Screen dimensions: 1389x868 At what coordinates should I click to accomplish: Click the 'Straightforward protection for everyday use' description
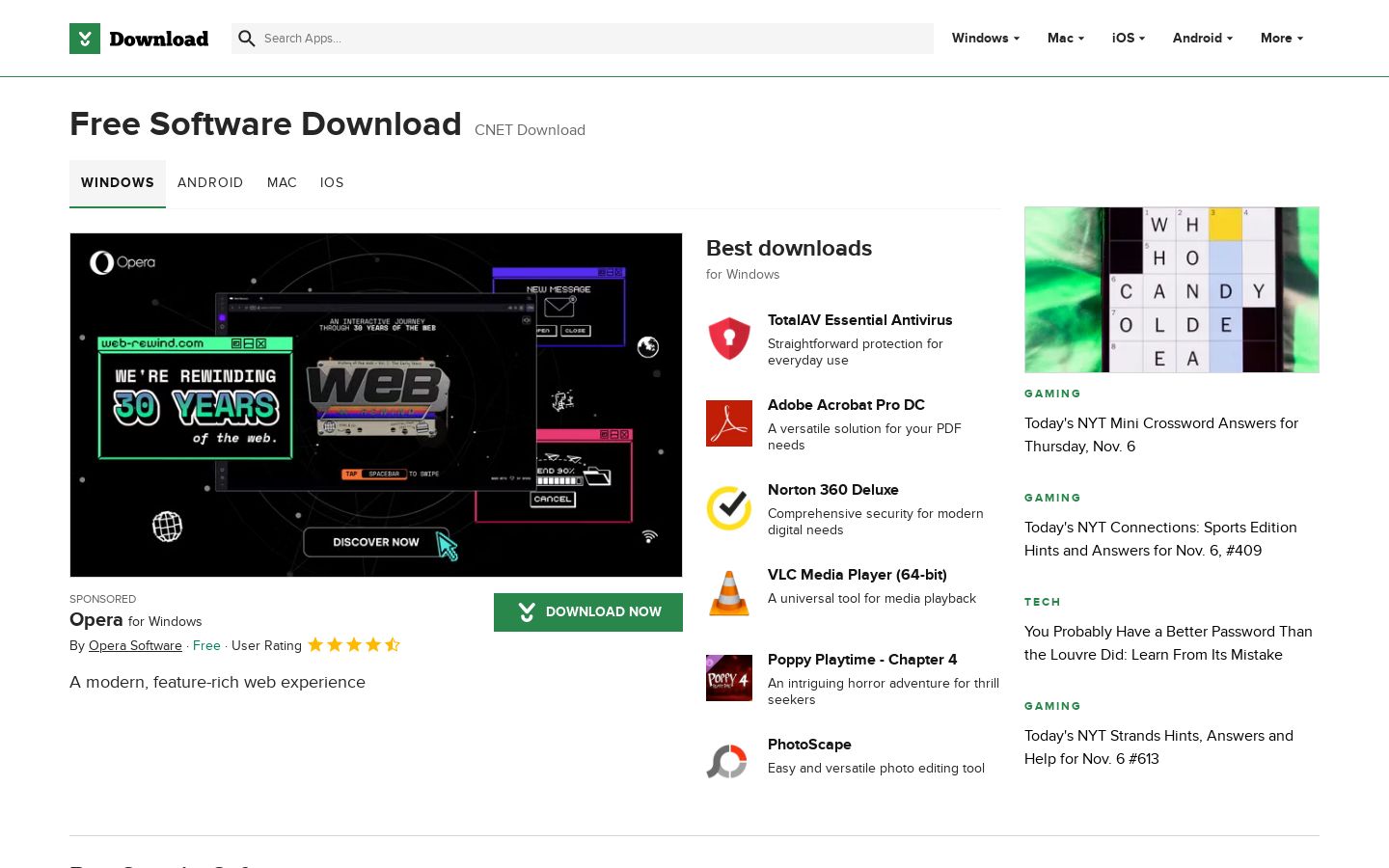click(856, 352)
